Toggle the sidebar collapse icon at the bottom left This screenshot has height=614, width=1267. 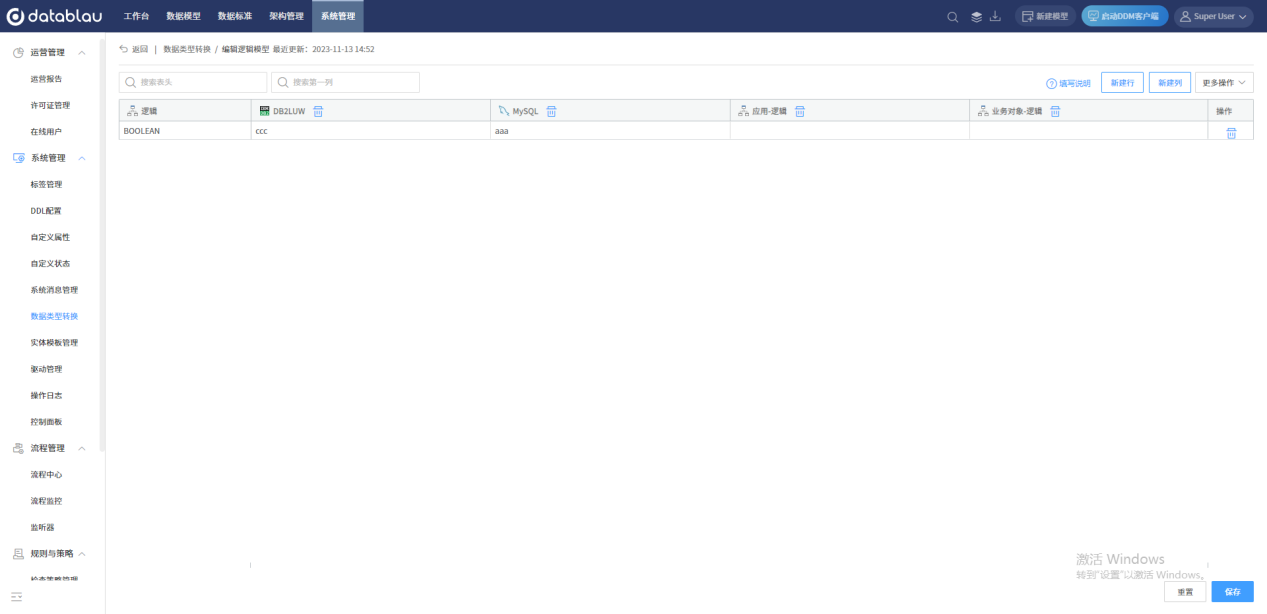[17, 597]
